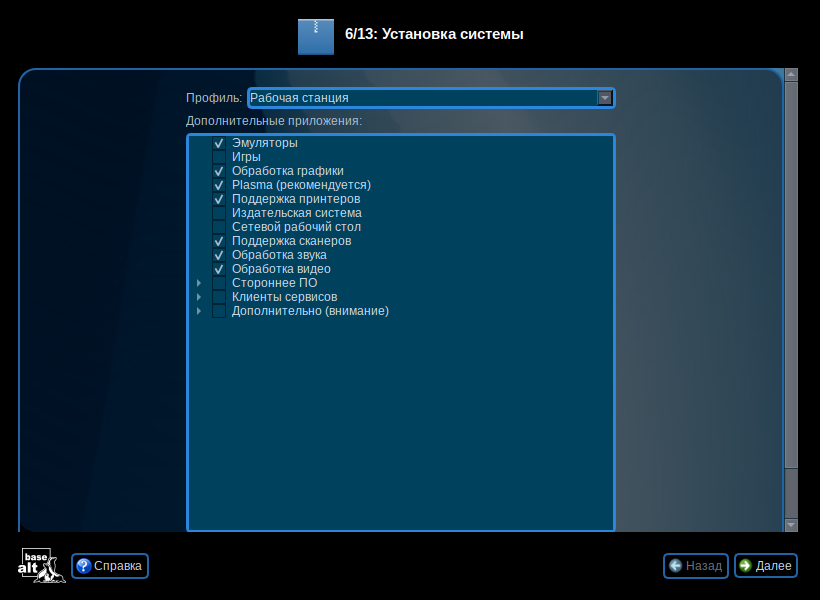Enable the Сетевой рабочий стол checkbox
The width and height of the screenshot is (820, 600).
[x=219, y=227]
